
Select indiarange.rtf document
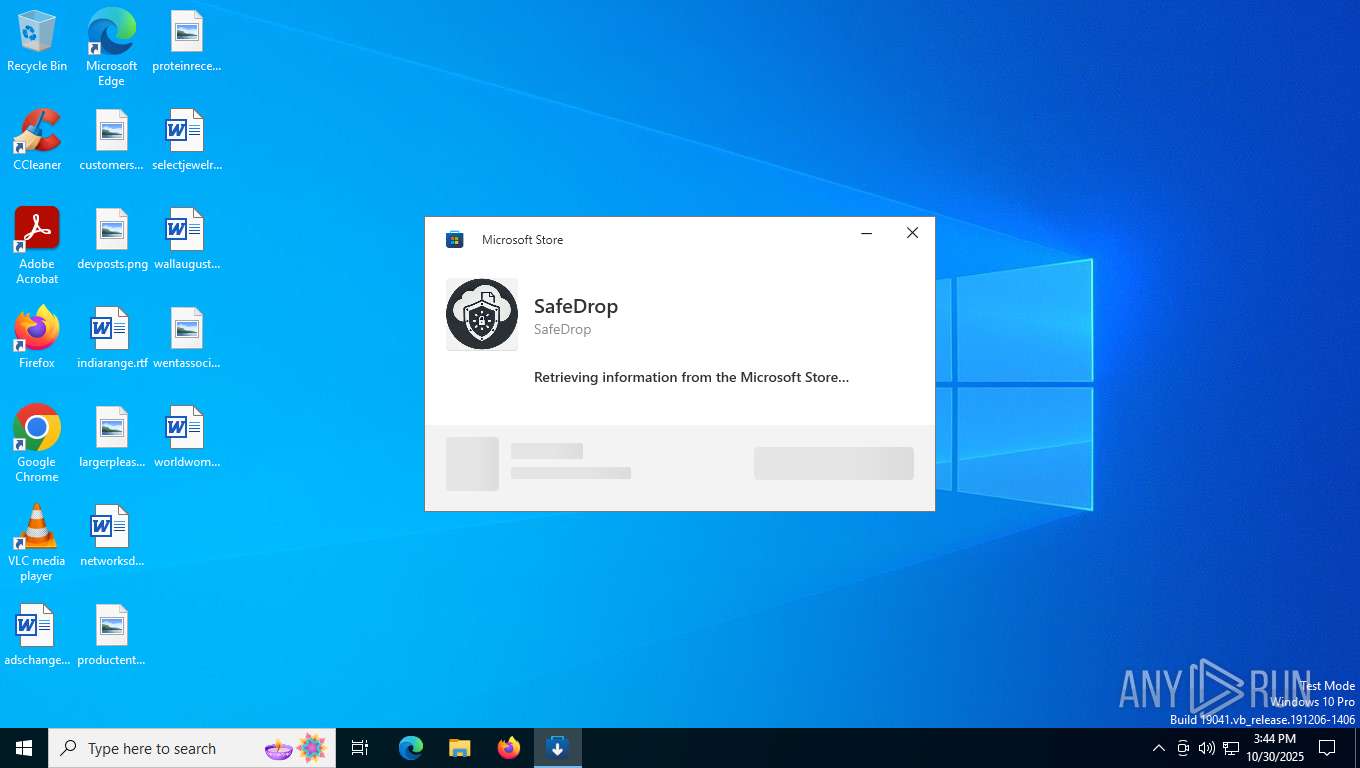point(112,338)
